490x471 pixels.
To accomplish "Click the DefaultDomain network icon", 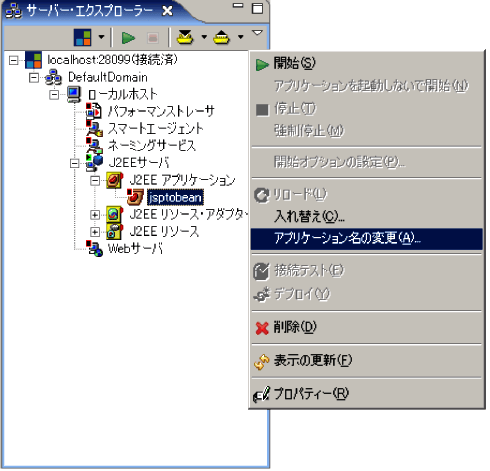I will 54,77.
